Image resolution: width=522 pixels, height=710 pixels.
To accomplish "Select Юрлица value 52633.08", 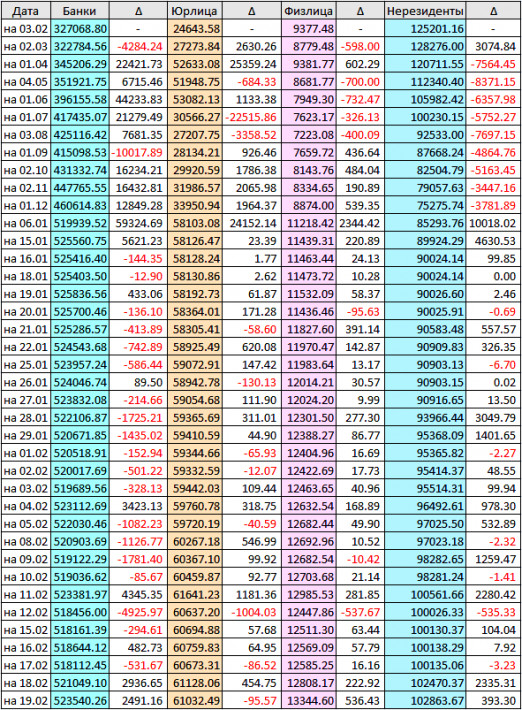I will coord(195,64).
